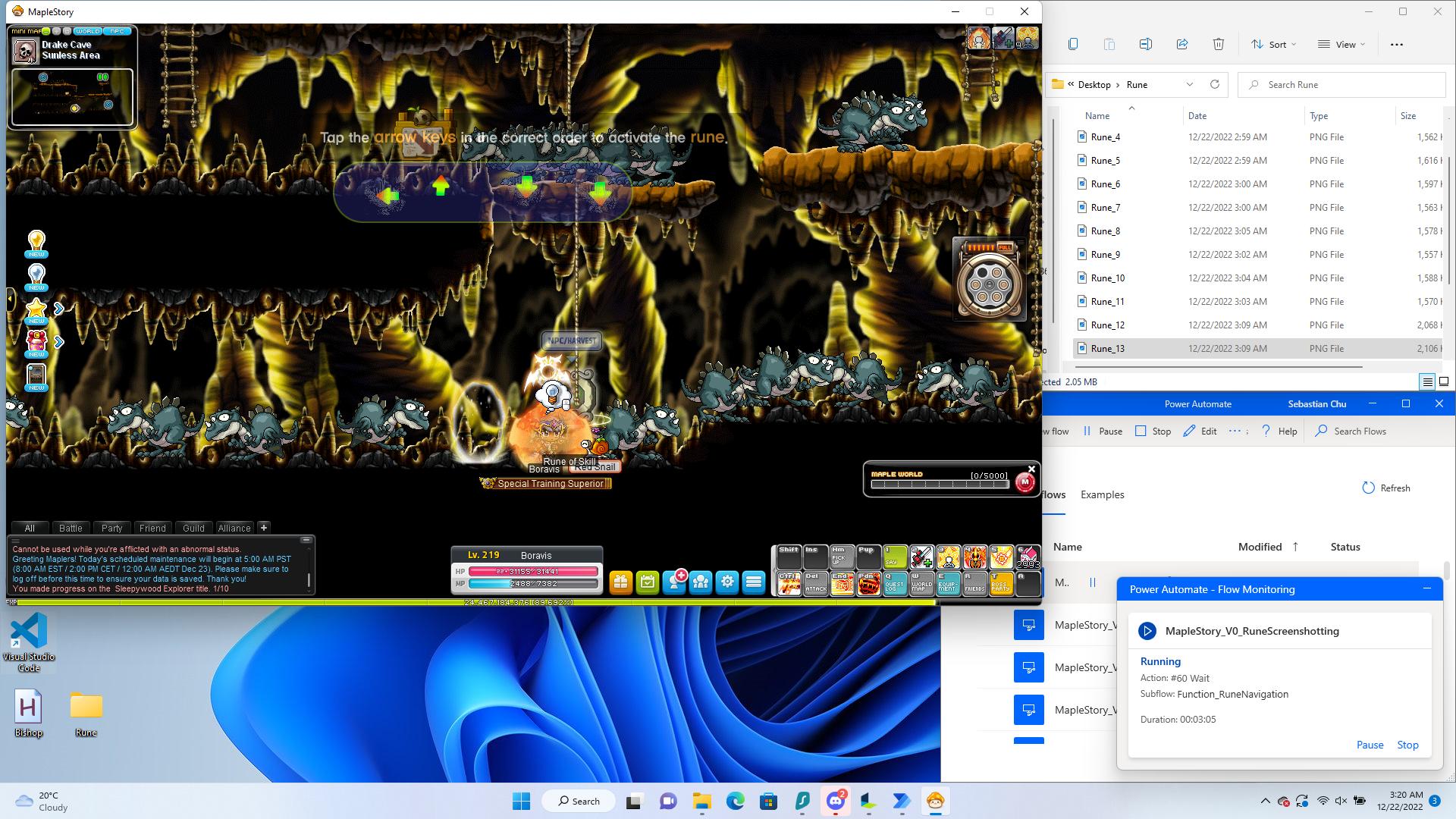Click Help in Power Automate toolbar

tap(1279, 431)
